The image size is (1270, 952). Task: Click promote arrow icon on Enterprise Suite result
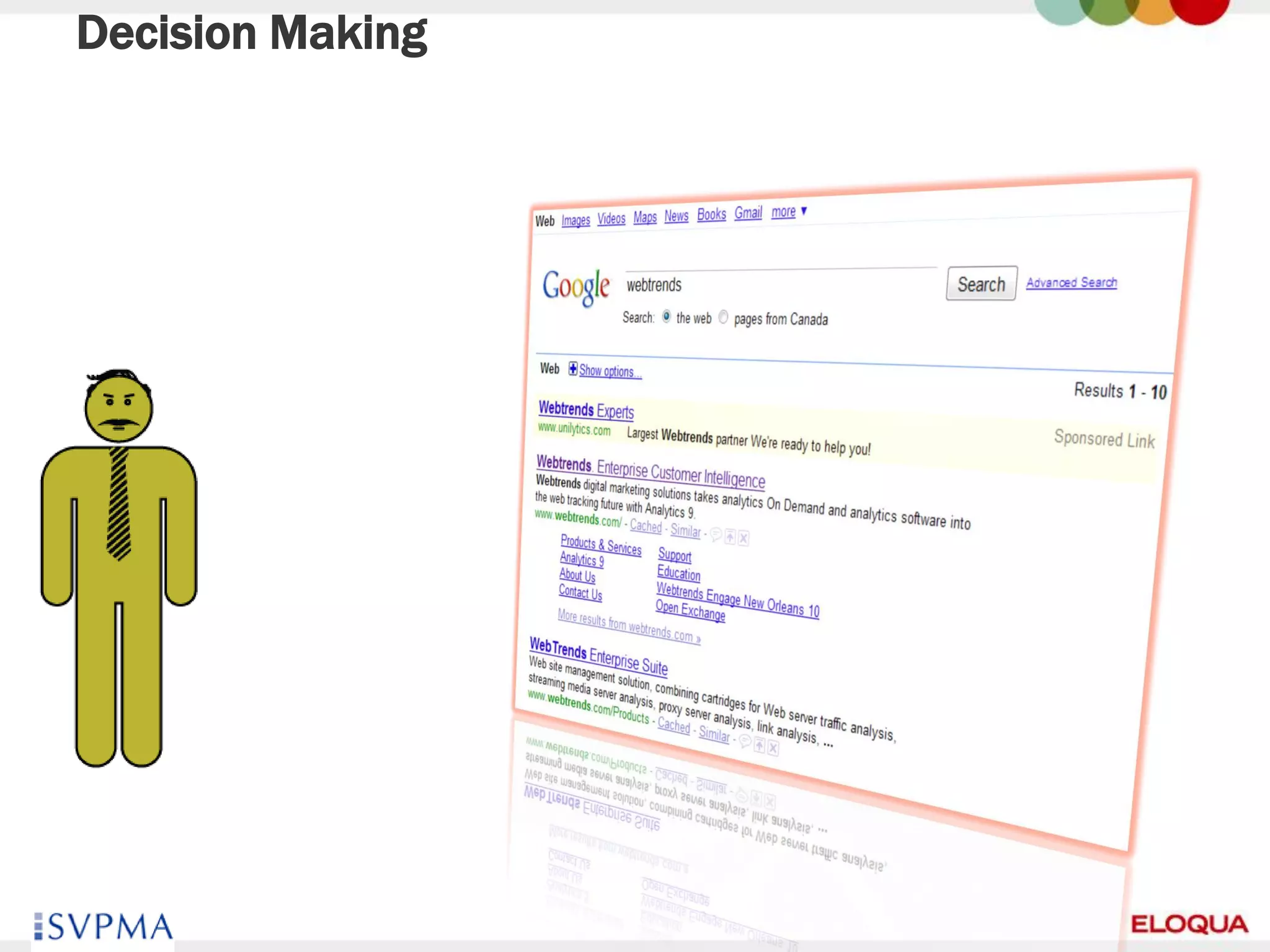pos(760,745)
